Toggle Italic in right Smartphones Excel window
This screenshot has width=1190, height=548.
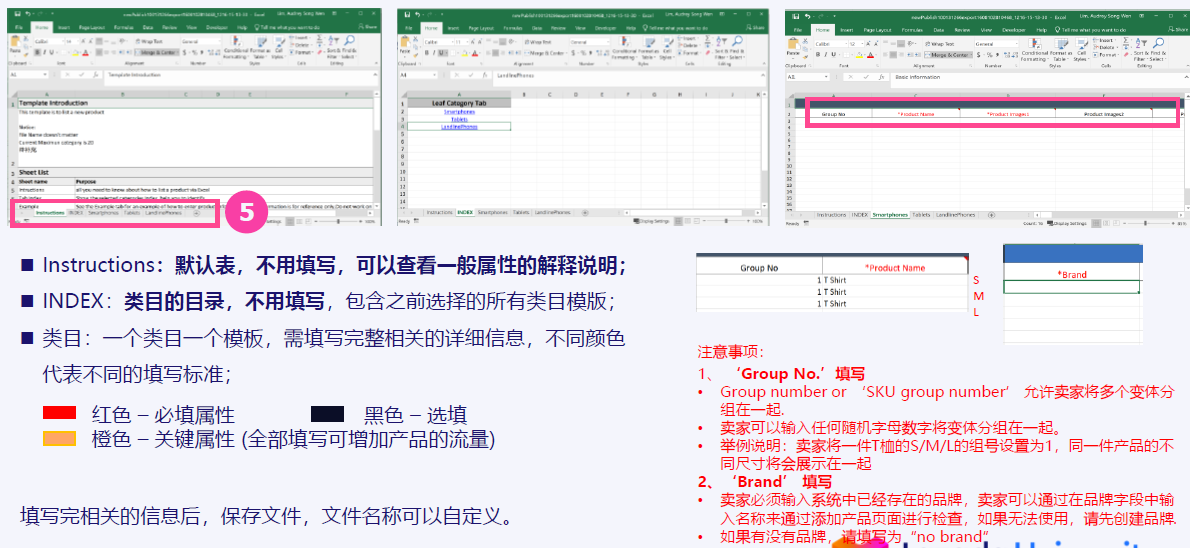(x=825, y=55)
